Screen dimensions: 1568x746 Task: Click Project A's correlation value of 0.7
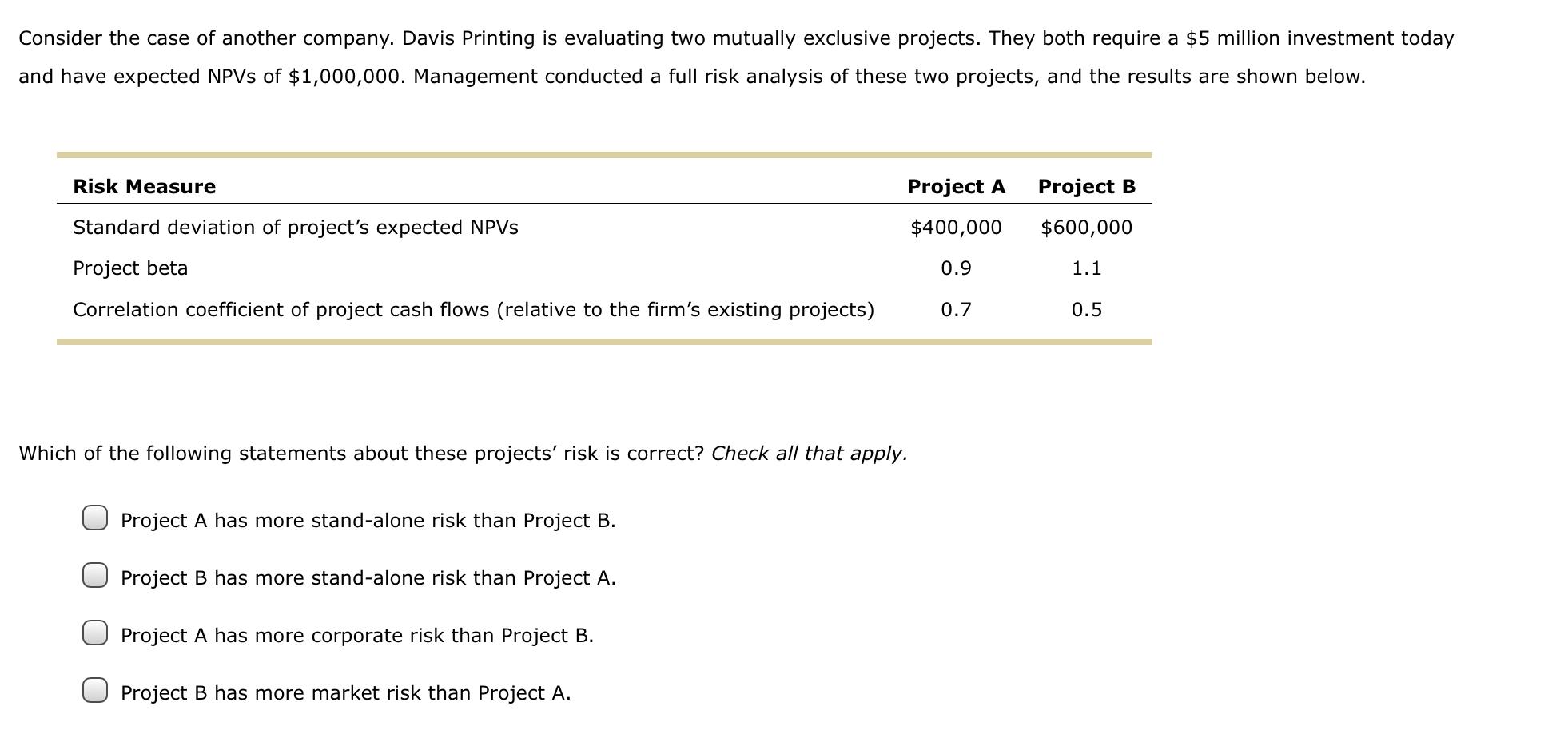956,310
